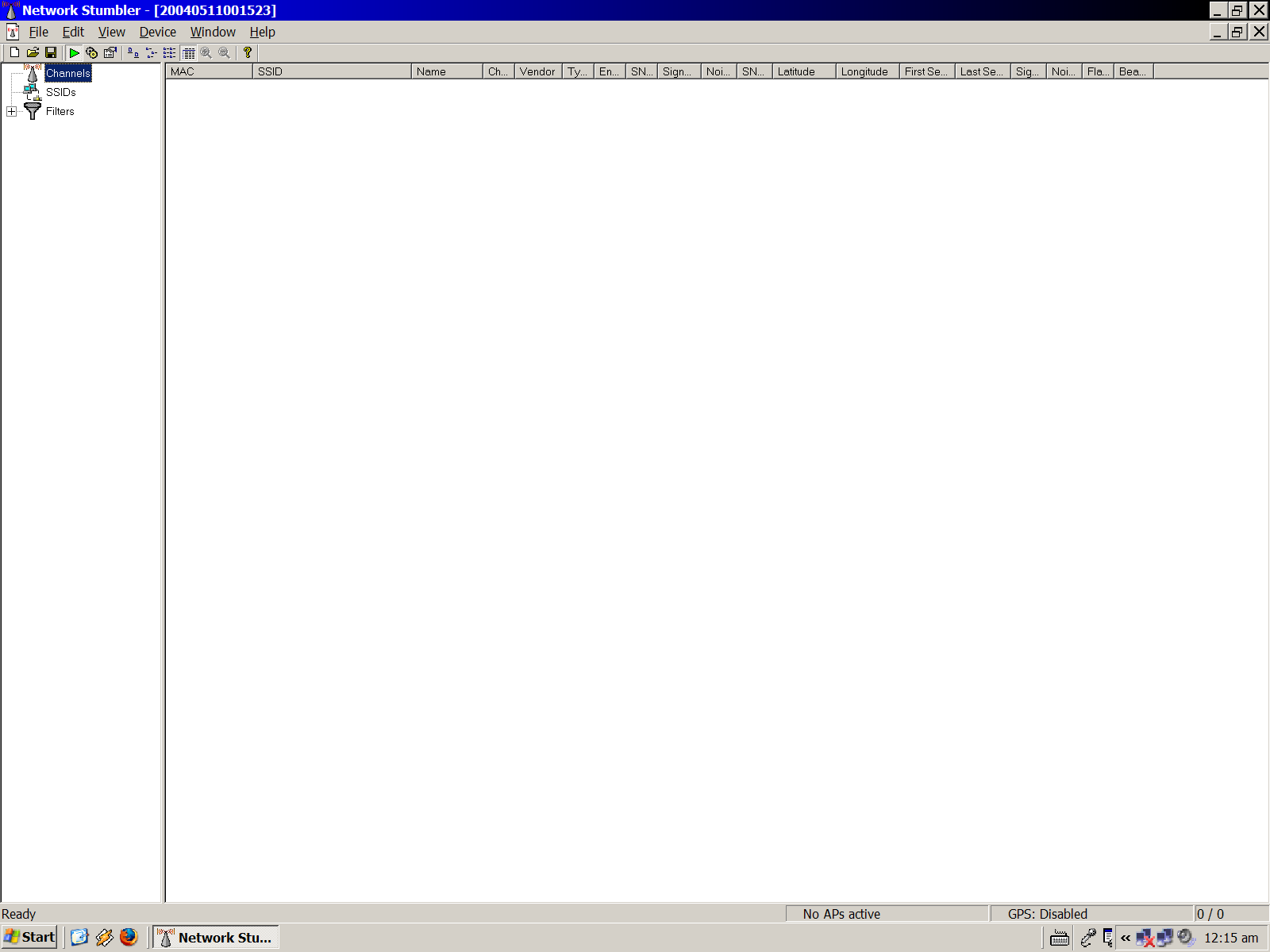The image size is (1270, 952).
Task: Sort by the Latitude column header
Action: pyautogui.click(x=805, y=71)
